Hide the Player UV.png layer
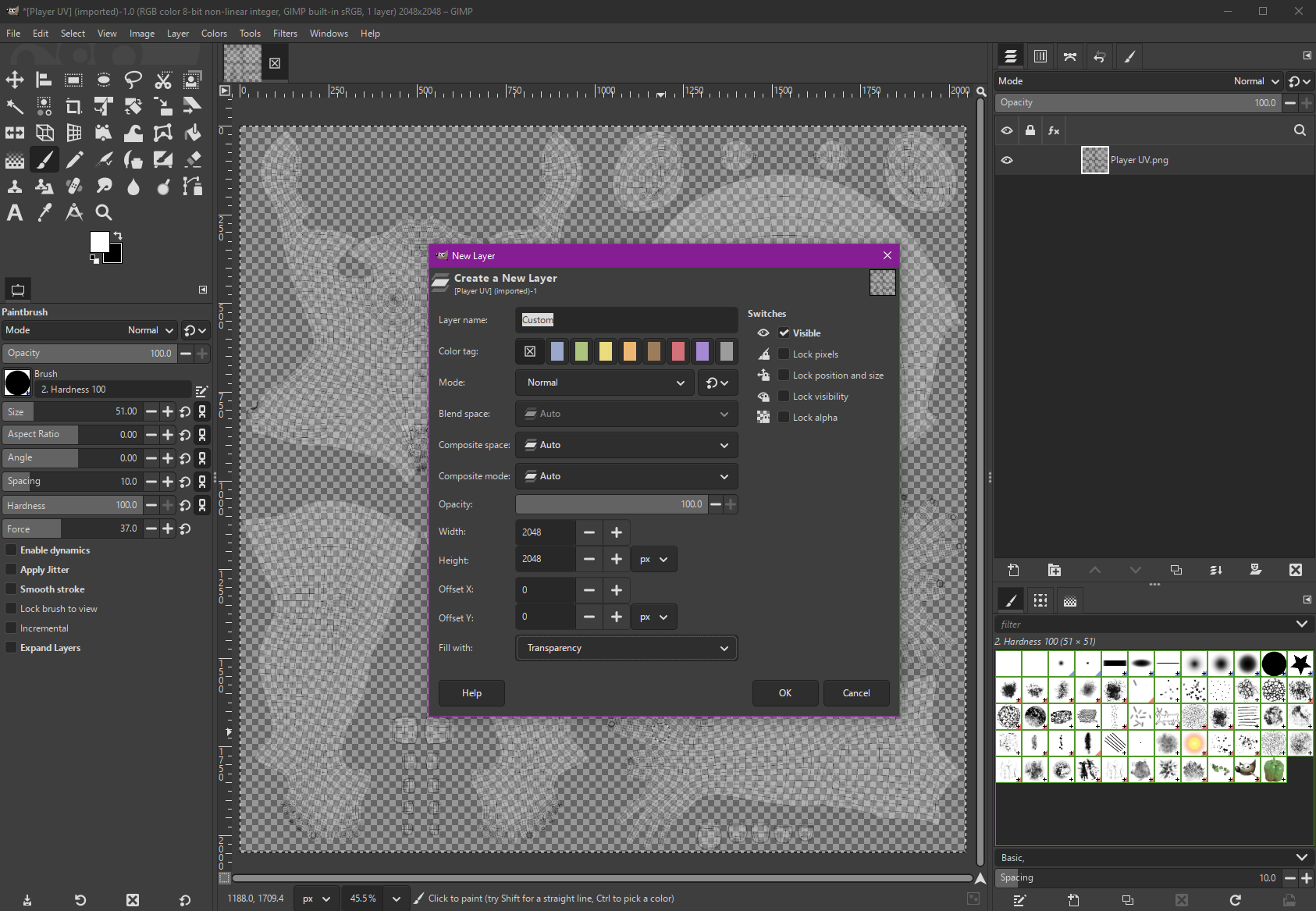This screenshot has width=1316, height=911. click(1007, 160)
